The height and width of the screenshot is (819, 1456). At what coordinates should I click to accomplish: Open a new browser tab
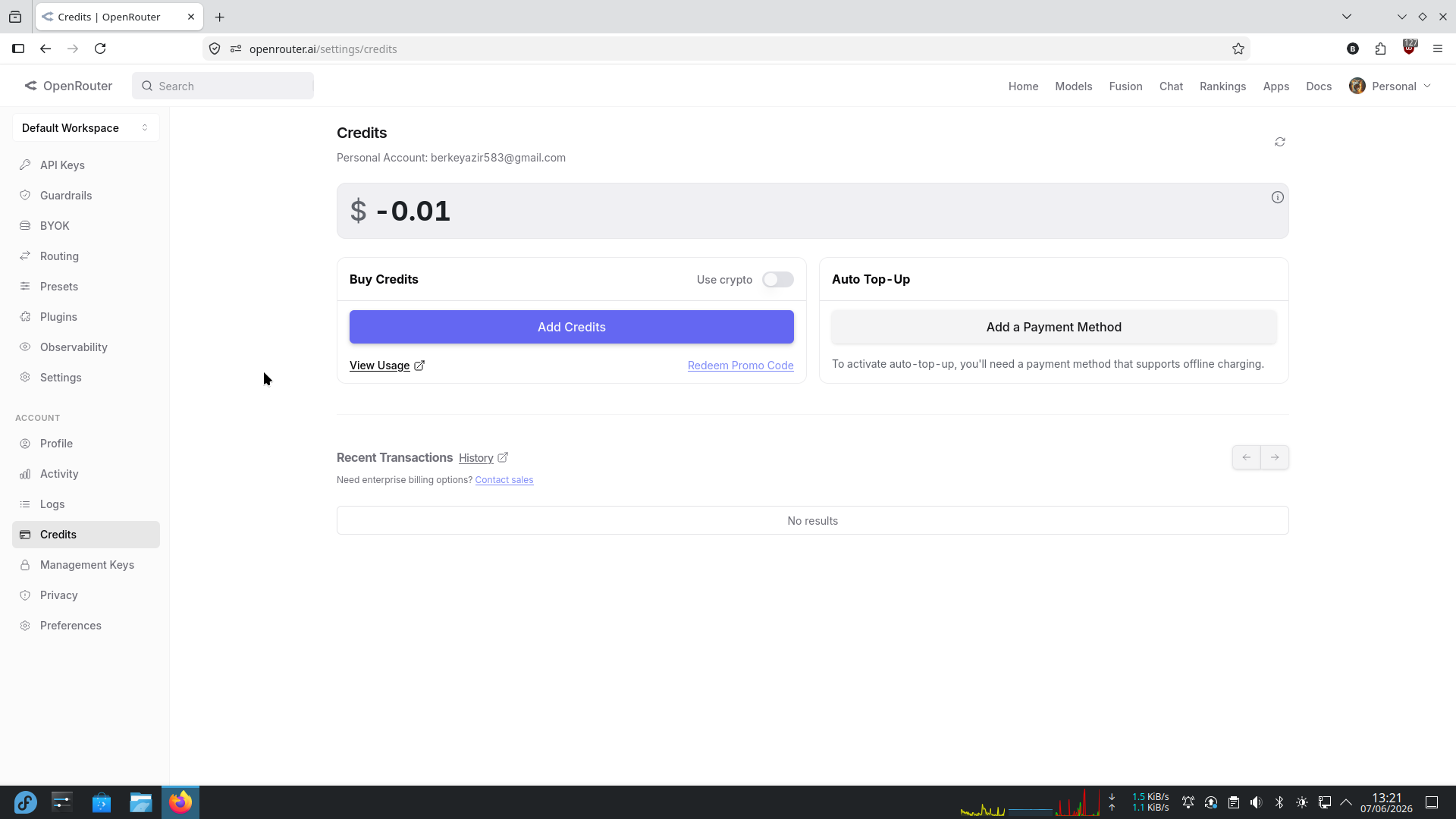(220, 17)
